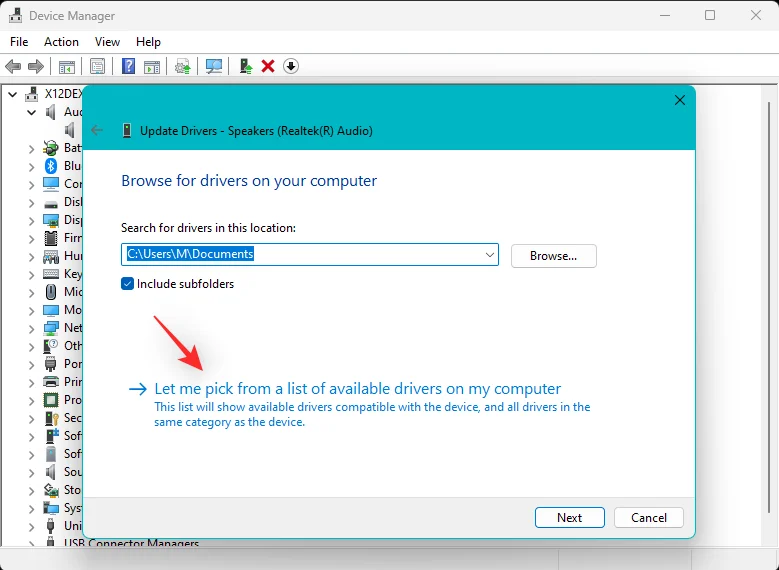Select the Sound controllers speaker row 'Sou'
Screen dimensions: 779x570
(73, 472)
